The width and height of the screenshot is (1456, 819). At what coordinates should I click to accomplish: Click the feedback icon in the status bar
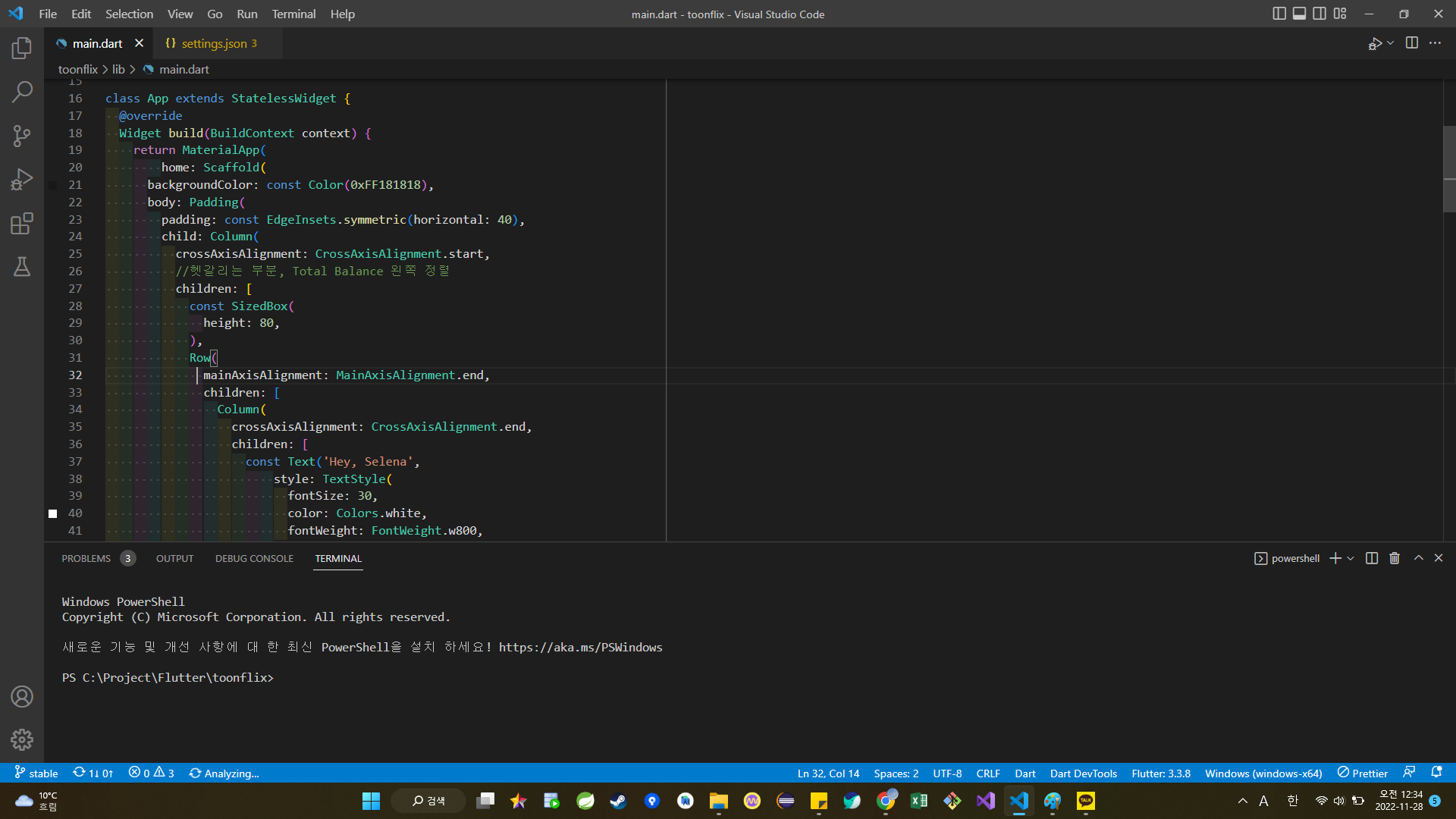tap(1409, 773)
